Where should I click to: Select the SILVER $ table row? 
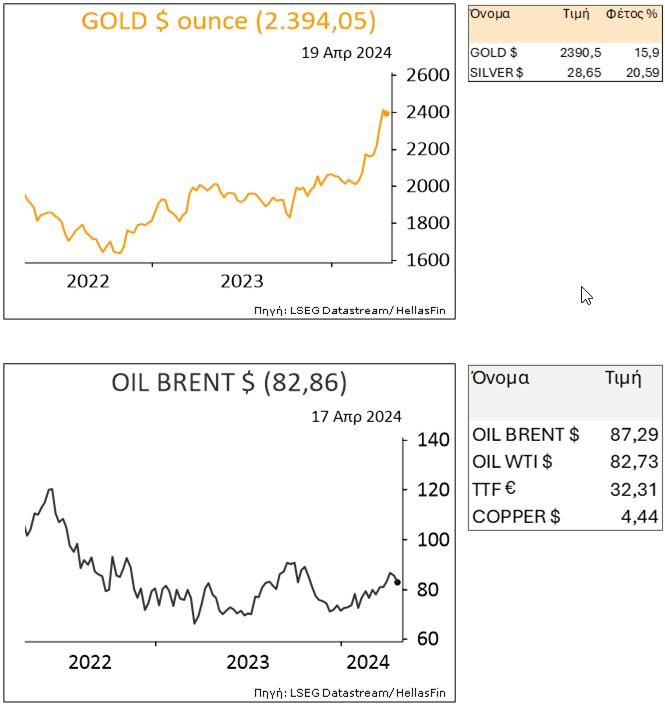(x=565, y=72)
